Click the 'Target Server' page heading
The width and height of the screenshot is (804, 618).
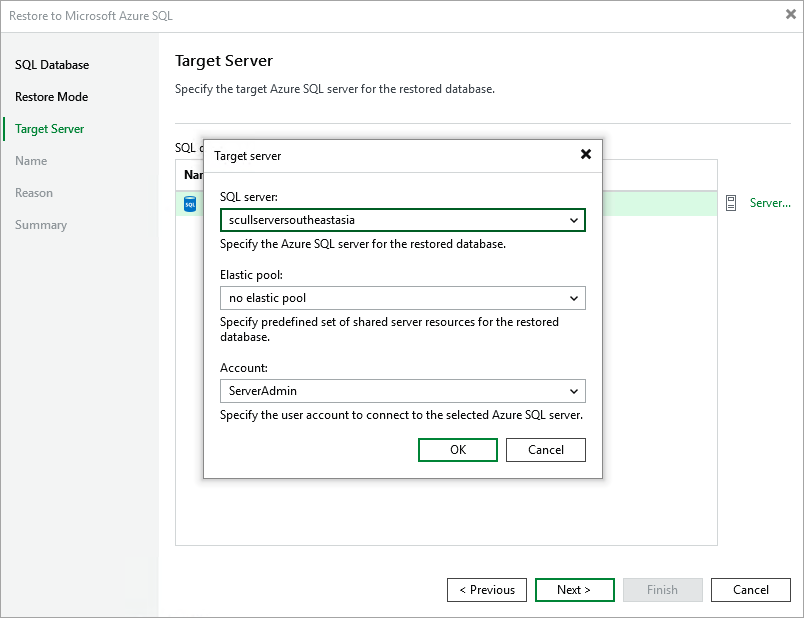click(x=224, y=61)
